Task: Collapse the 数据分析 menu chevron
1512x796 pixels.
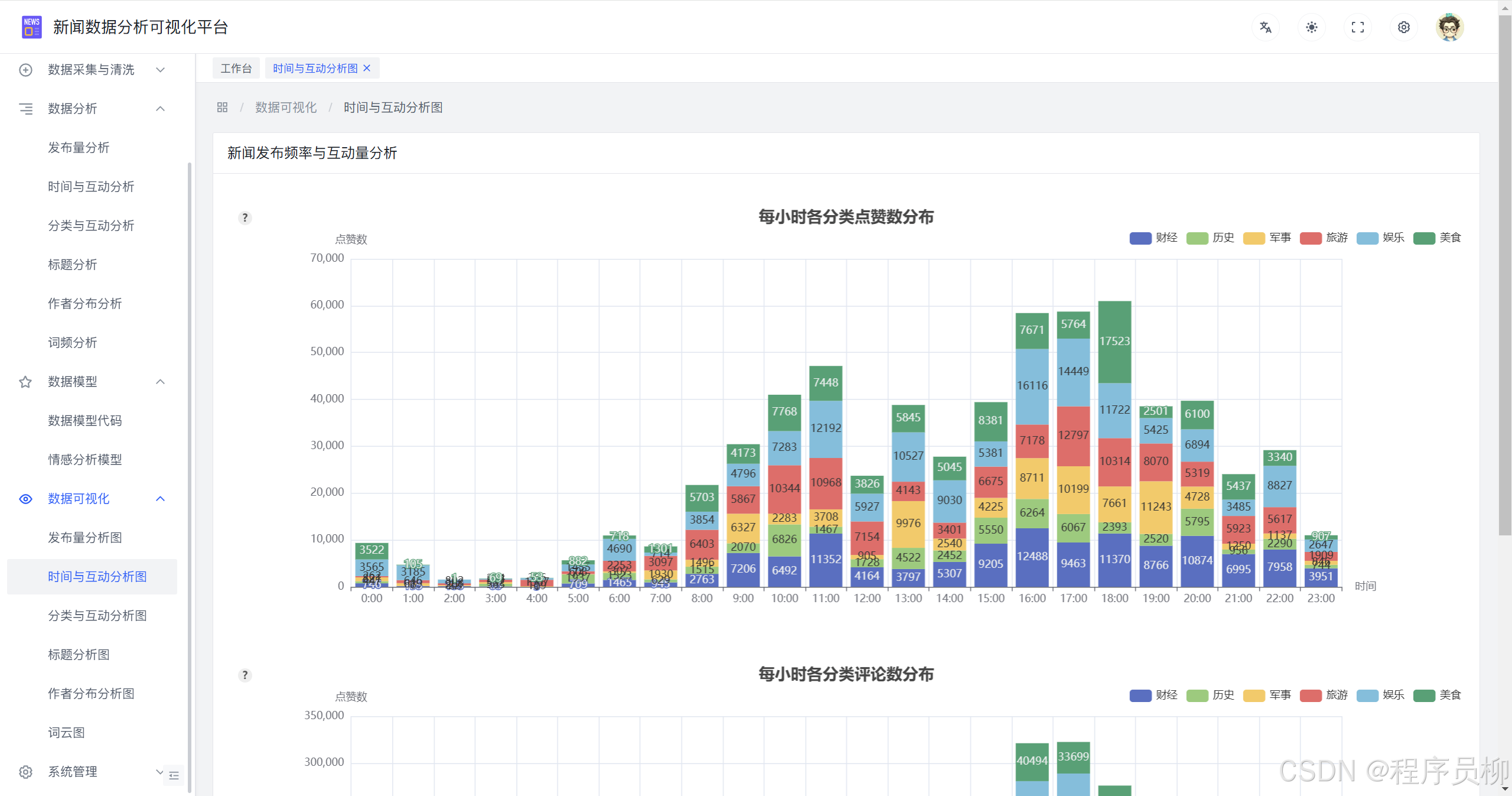Action: tap(160, 109)
